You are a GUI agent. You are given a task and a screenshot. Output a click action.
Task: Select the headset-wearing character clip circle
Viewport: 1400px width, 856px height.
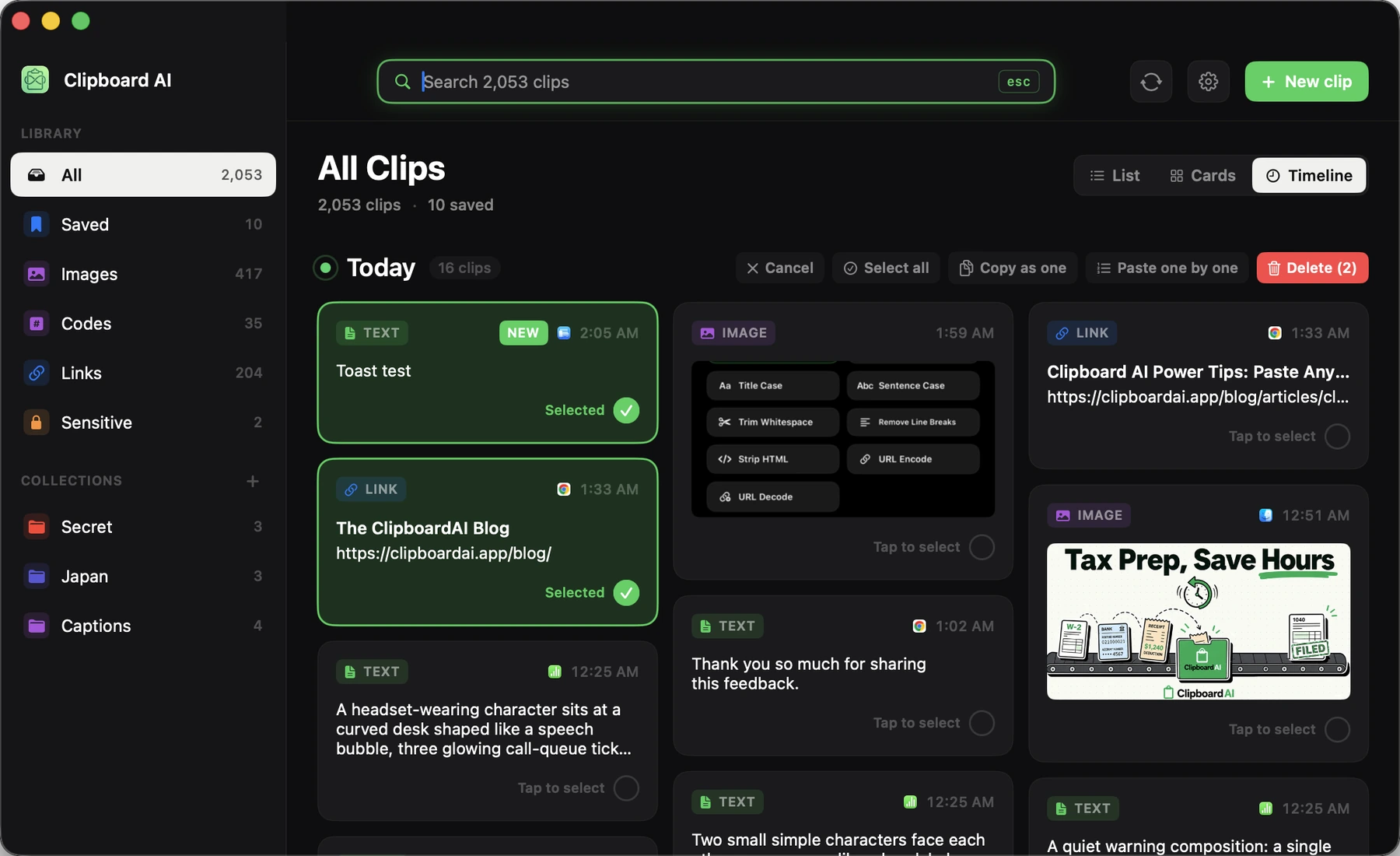click(626, 788)
